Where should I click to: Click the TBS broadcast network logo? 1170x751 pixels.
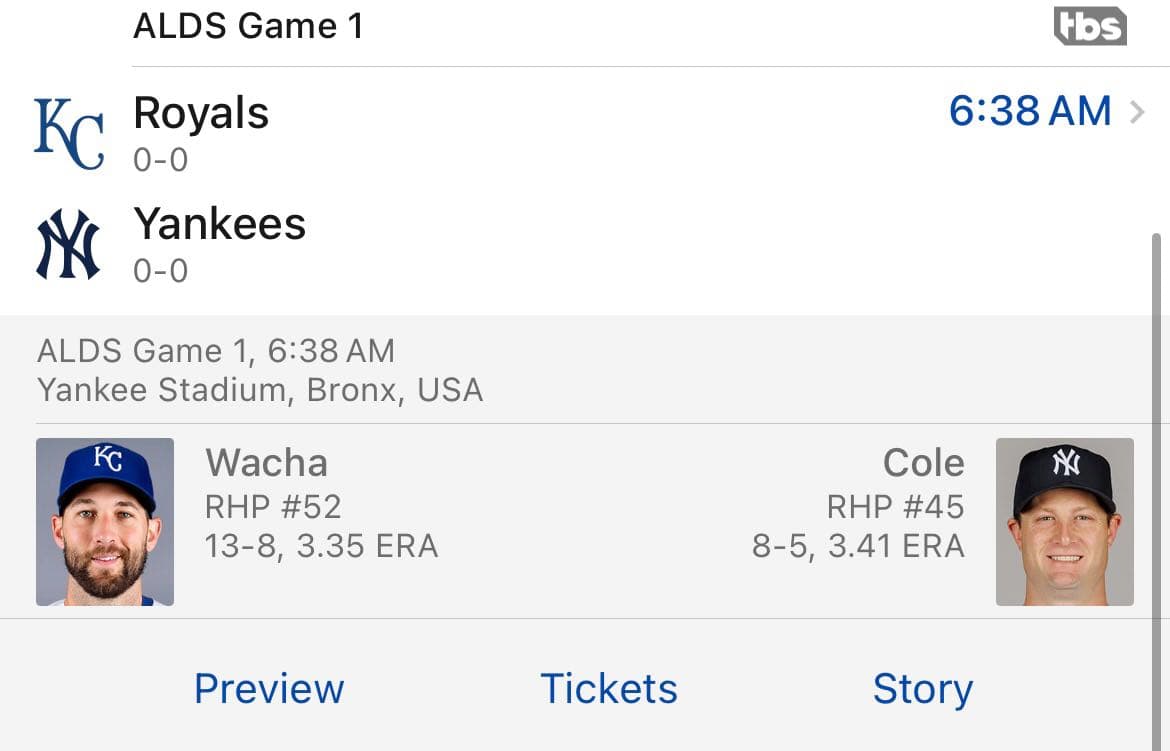click(1091, 27)
